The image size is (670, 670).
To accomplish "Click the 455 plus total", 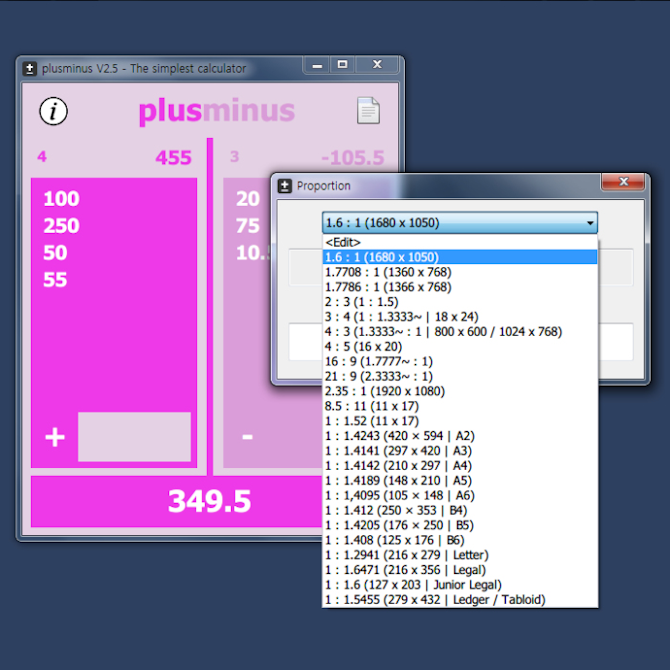I will tap(173, 158).
